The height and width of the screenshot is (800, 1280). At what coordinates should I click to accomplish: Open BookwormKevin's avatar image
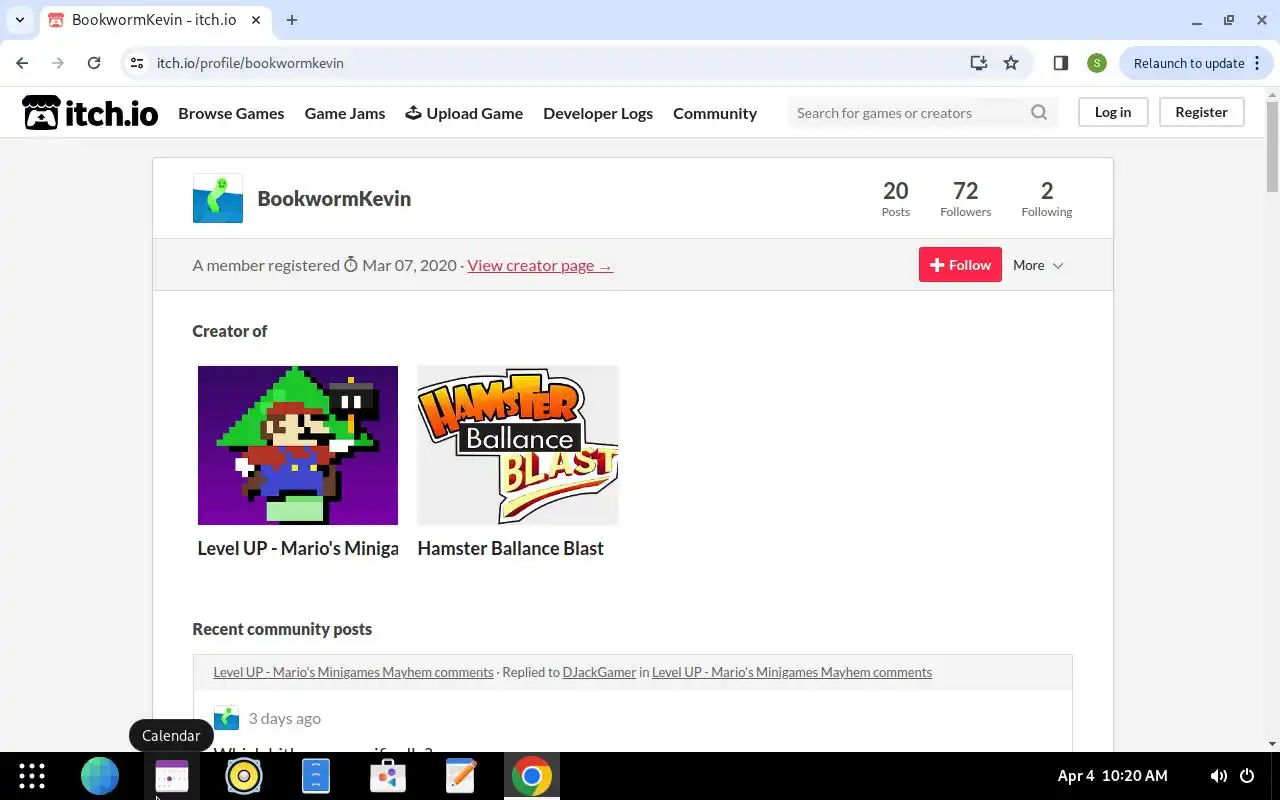[218, 198]
